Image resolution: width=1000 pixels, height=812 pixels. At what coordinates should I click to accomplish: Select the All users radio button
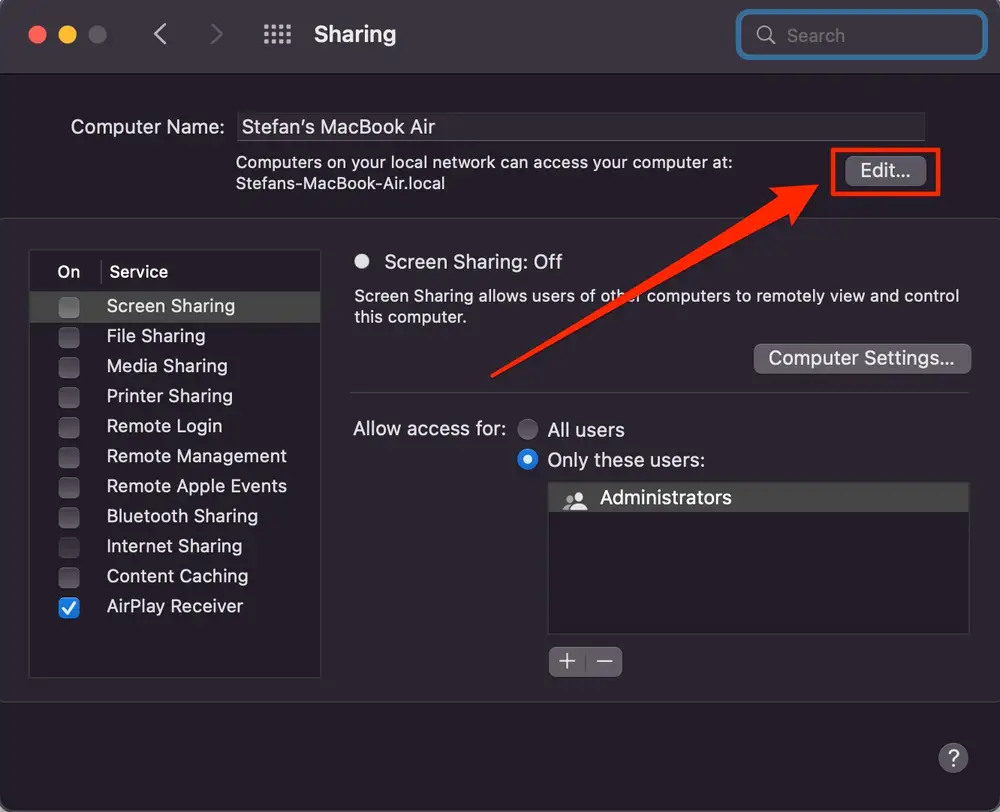click(527, 429)
